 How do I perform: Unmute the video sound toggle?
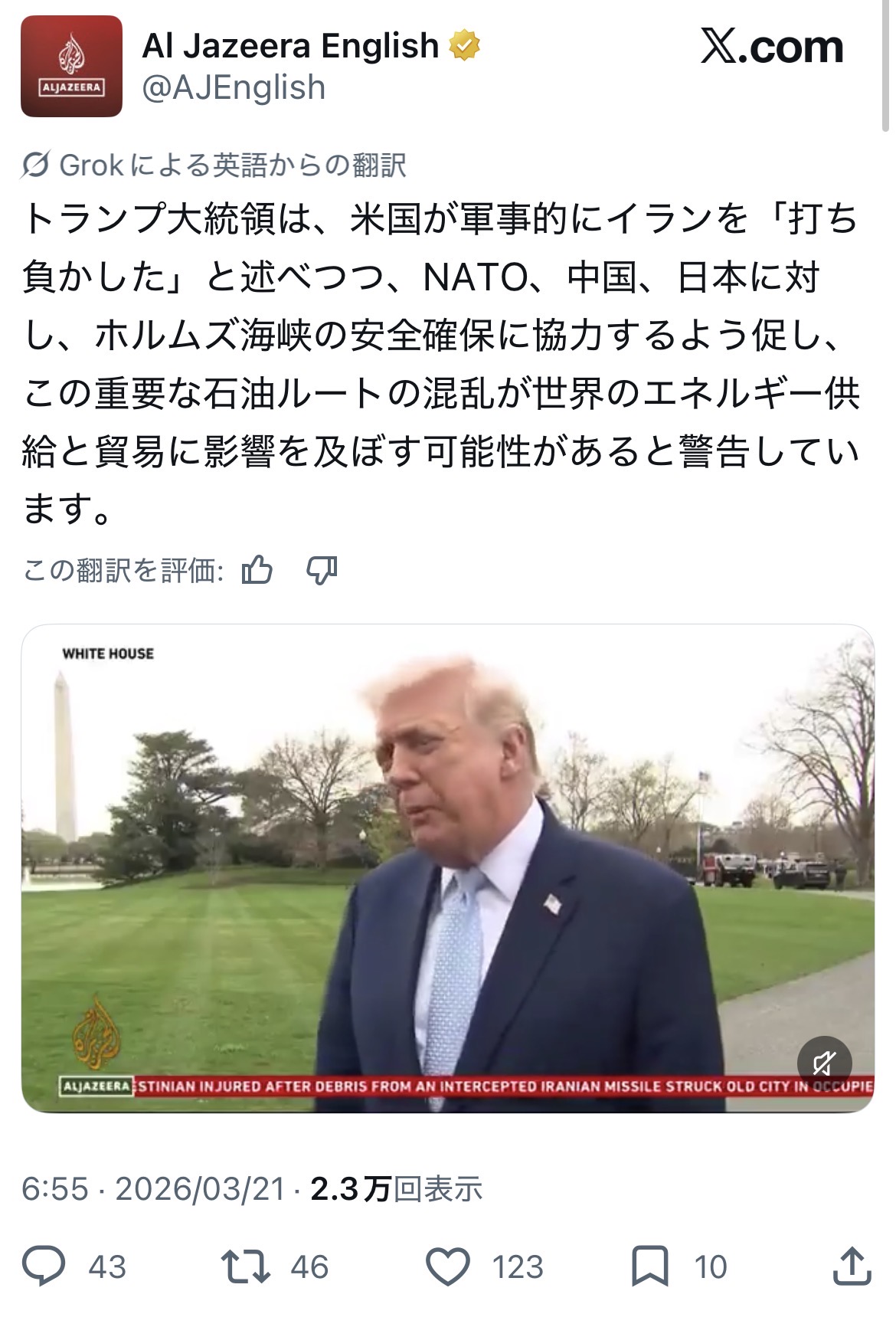pos(824,1063)
